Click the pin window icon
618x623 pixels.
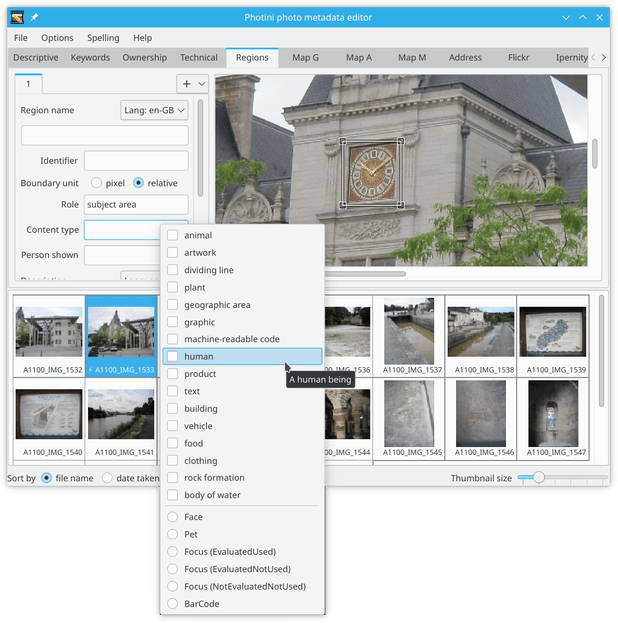(x=35, y=17)
